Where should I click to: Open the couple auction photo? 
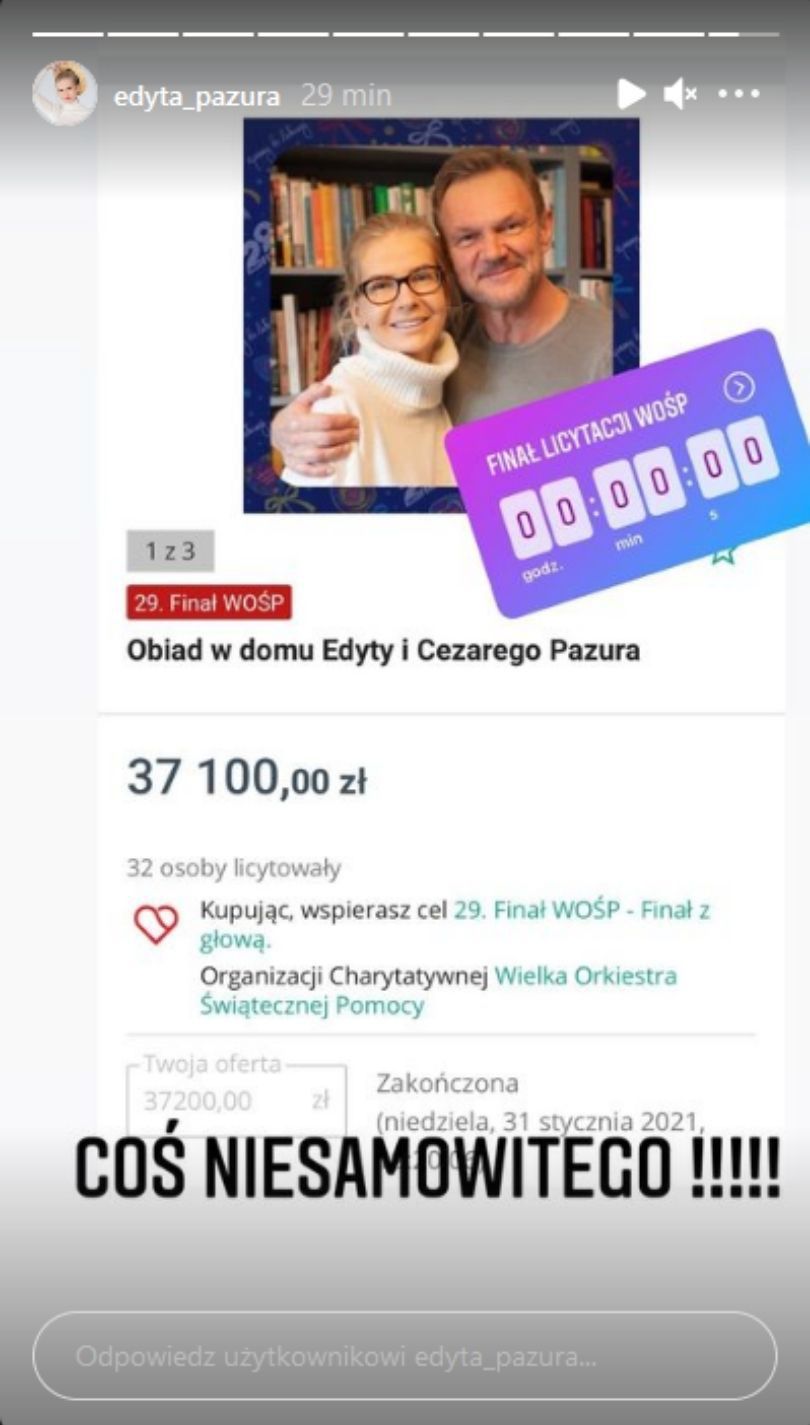coord(441,316)
